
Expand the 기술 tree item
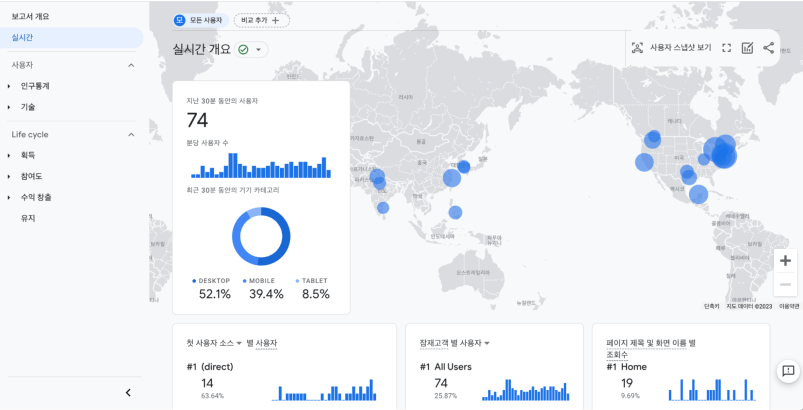pyautogui.click(x=9, y=107)
